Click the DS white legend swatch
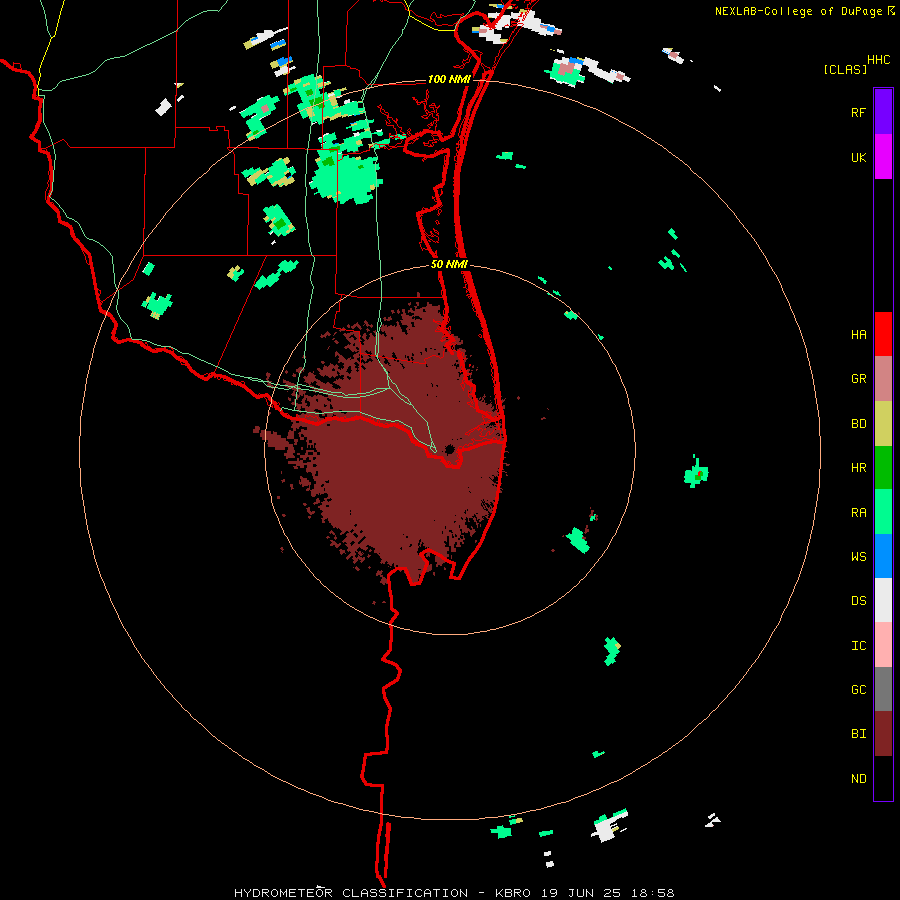 (x=883, y=600)
